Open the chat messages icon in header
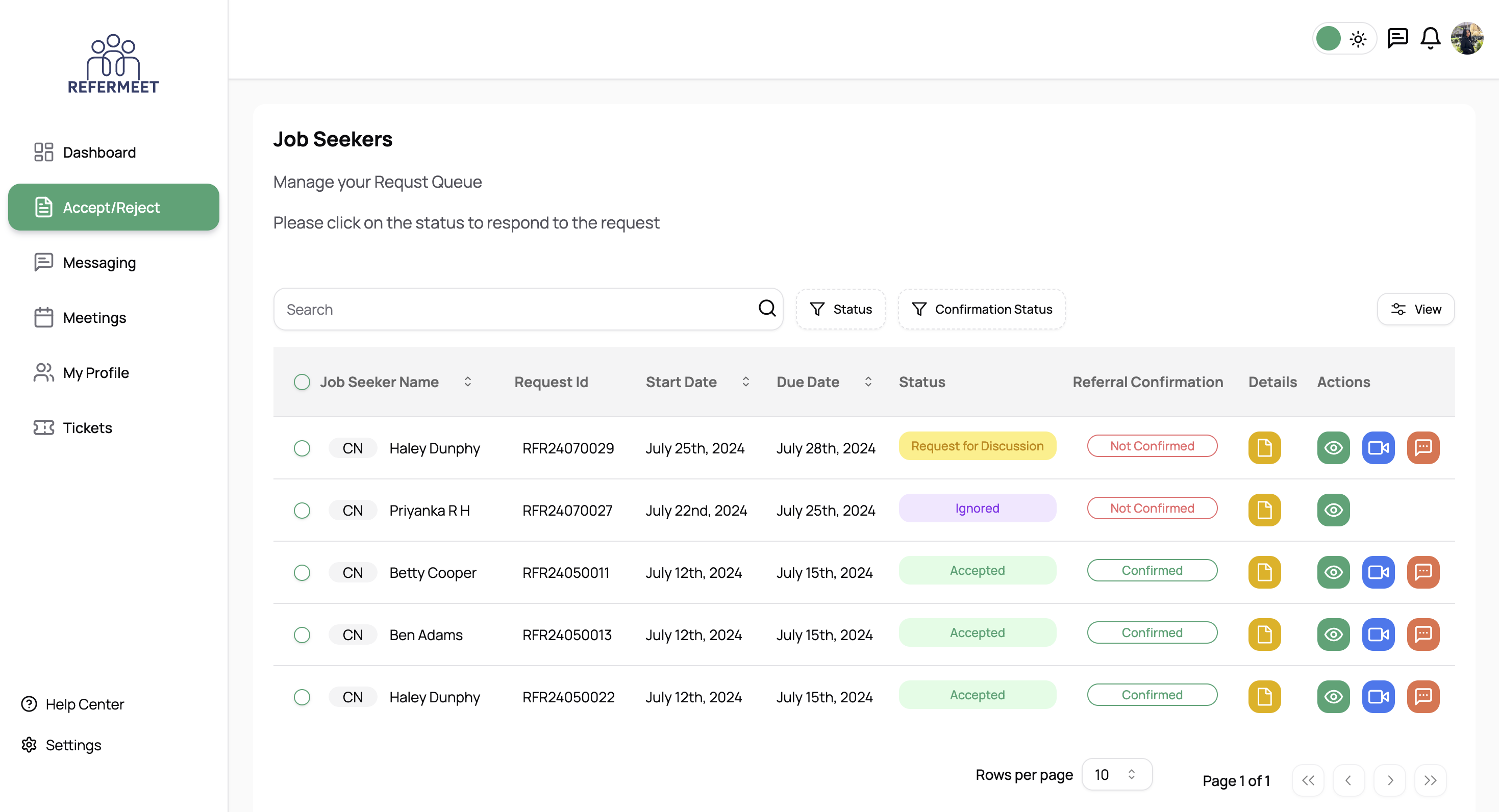The height and width of the screenshot is (812, 1499). [x=1397, y=39]
